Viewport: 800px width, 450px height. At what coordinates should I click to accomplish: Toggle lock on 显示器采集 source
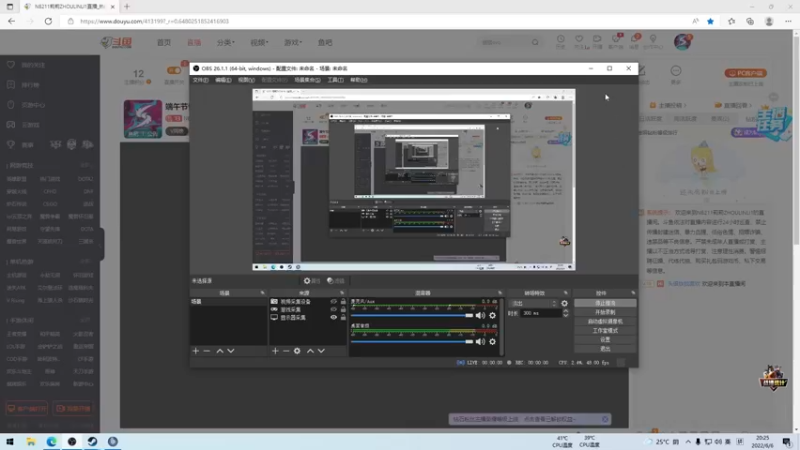pos(343,317)
